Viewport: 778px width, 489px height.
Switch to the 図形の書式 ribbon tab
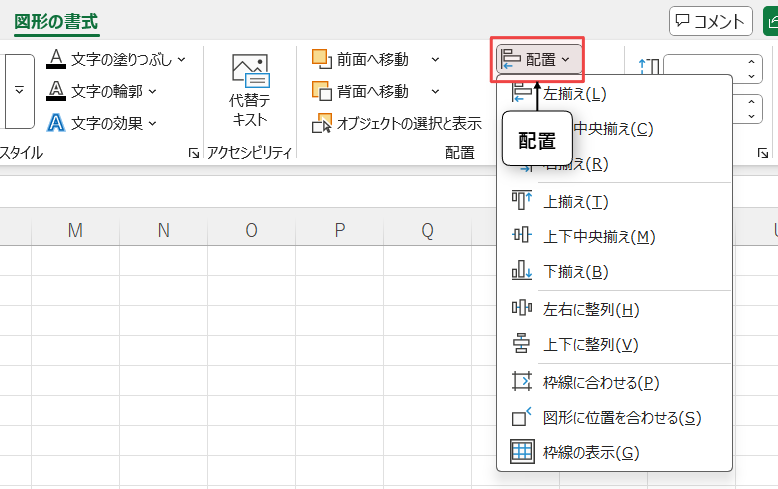click(x=56, y=21)
